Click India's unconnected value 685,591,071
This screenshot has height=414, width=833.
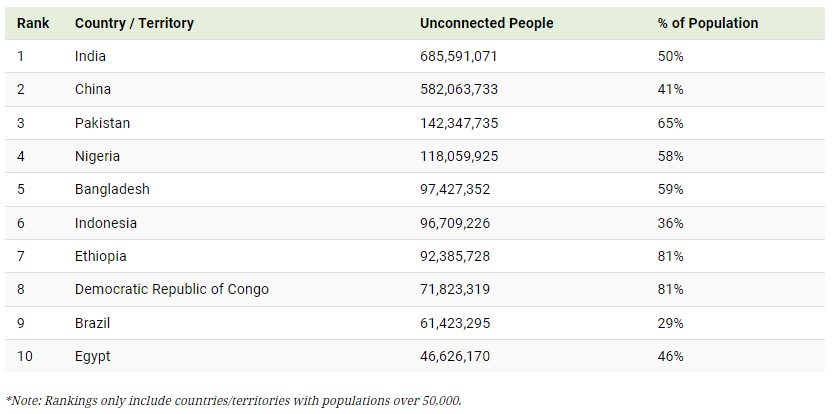(458, 56)
